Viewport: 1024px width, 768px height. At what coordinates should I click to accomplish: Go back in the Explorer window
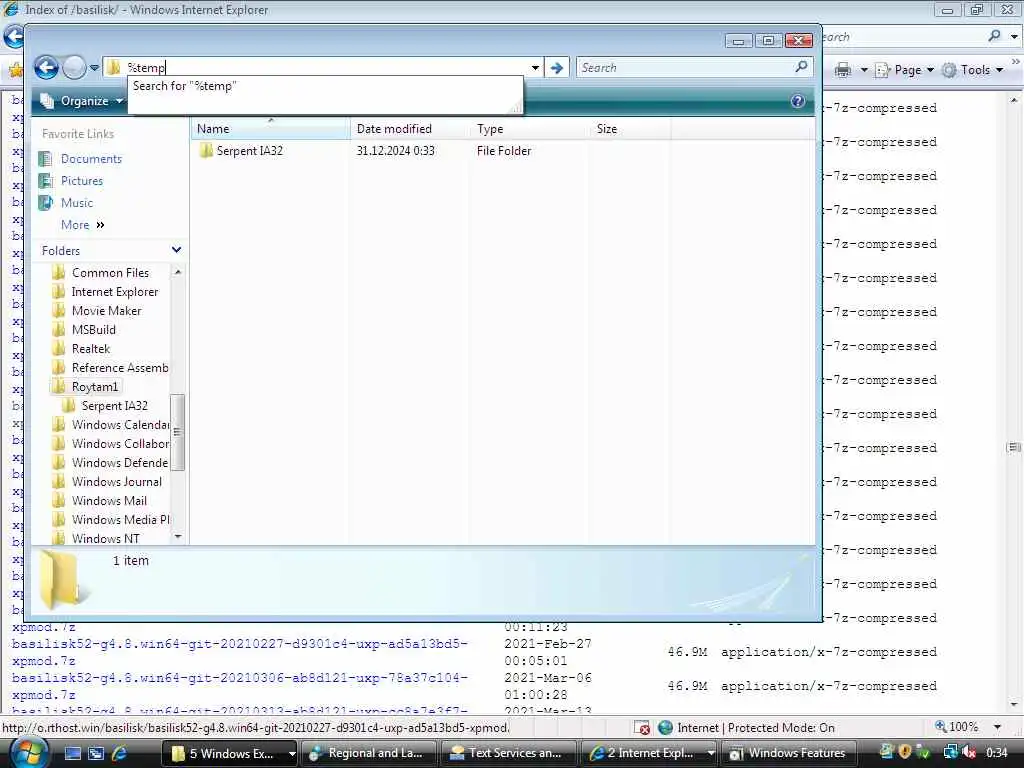(46, 67)
